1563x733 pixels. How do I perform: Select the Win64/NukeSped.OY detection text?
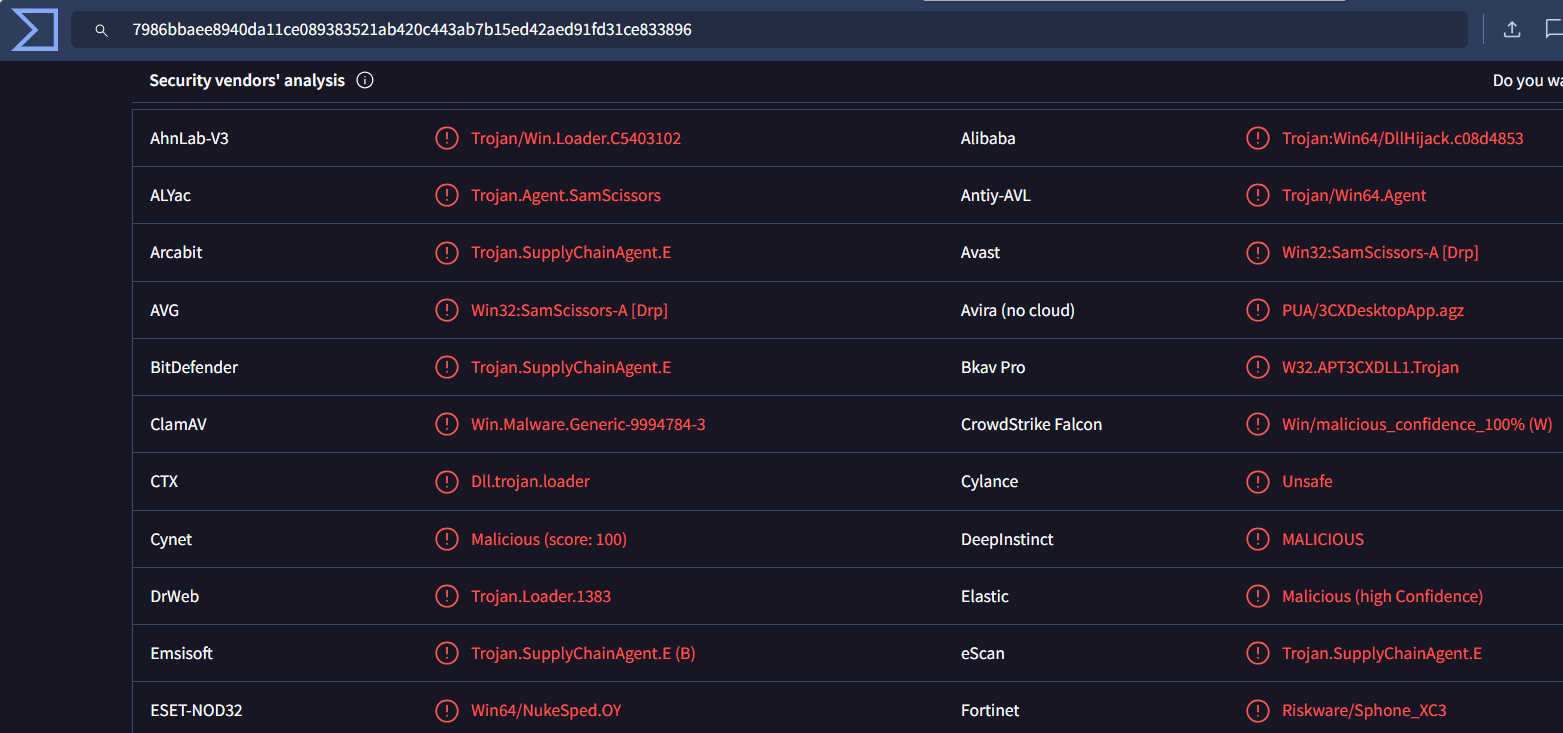[x=546, y=710]
